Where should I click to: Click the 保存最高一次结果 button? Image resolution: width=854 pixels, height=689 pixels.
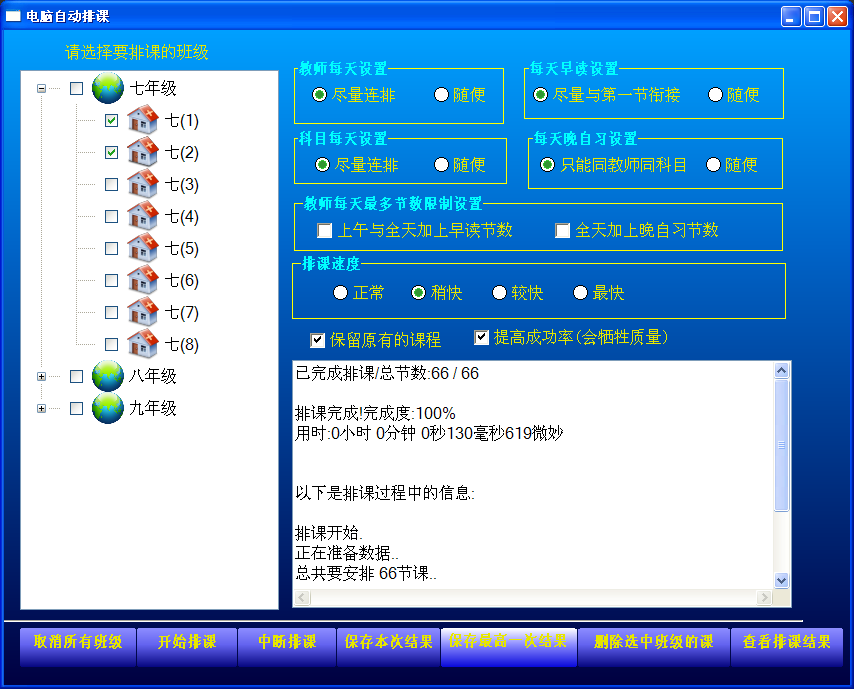pyautogui.click(x=508, y=647)
